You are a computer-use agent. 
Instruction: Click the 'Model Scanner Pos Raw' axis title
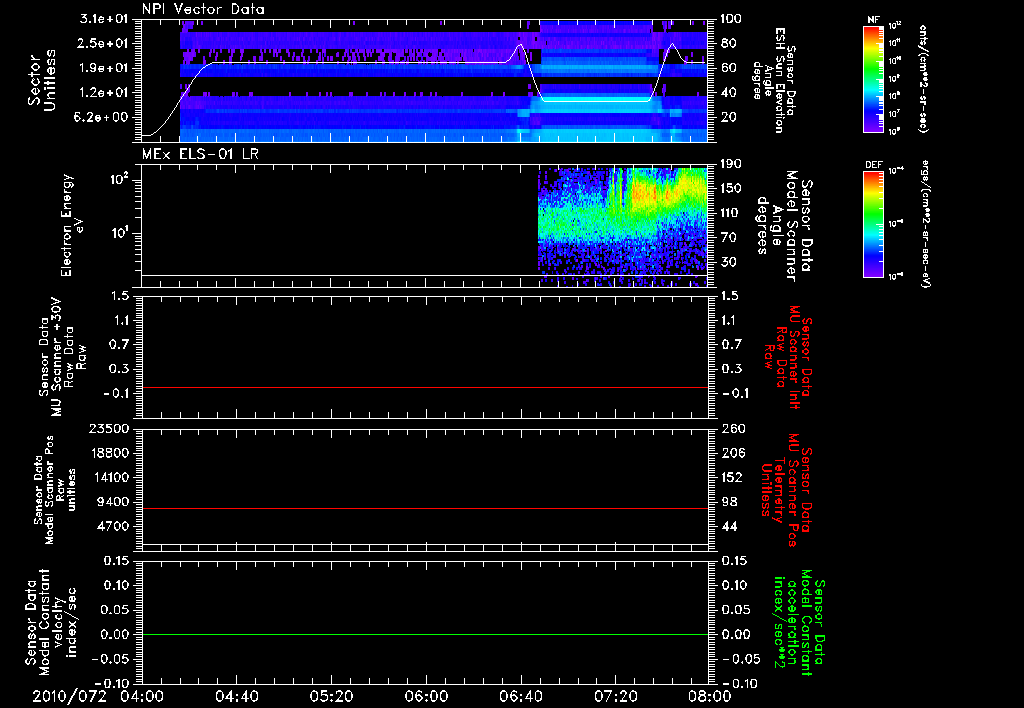[x=55, y=490]
